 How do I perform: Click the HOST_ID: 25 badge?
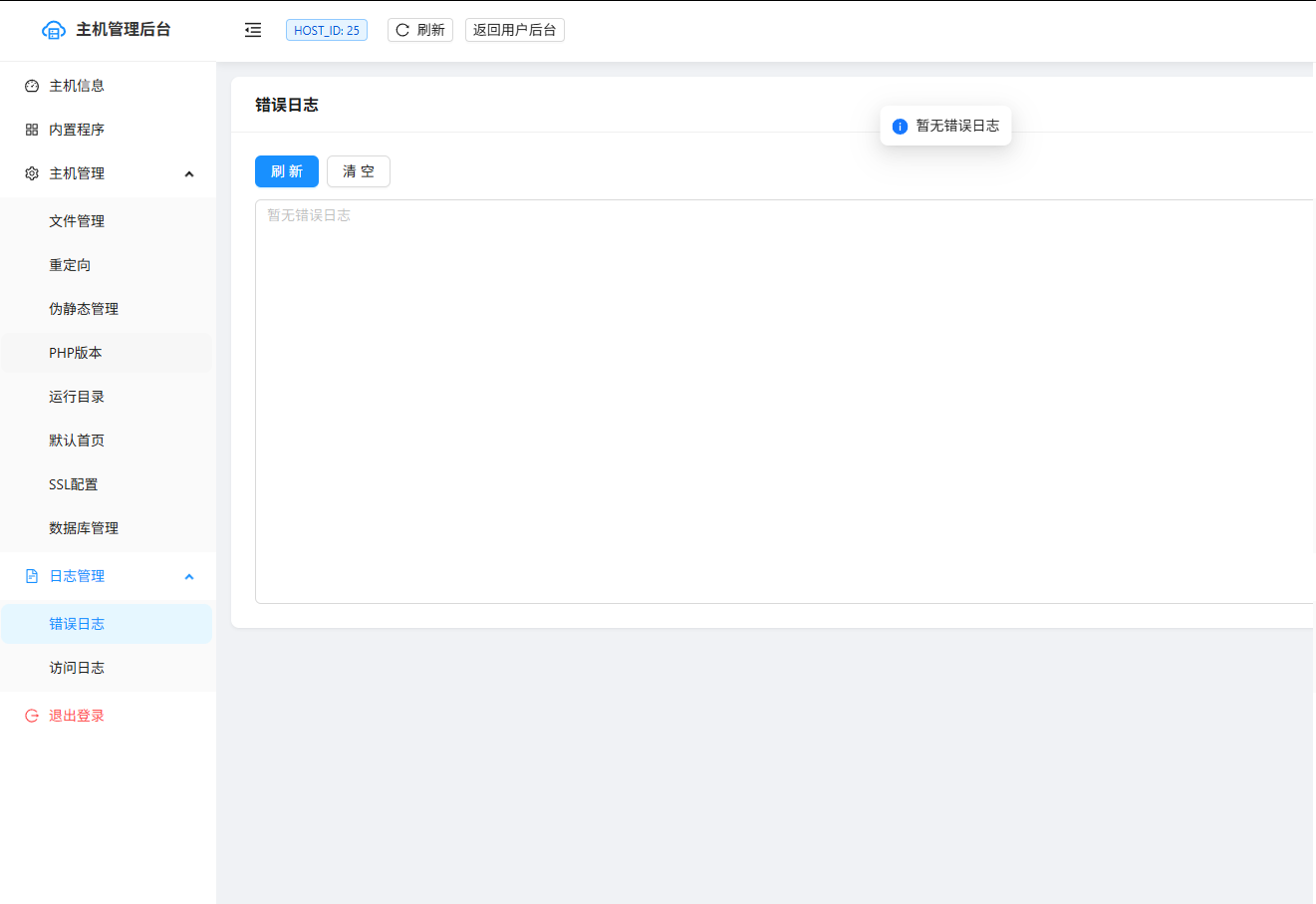(327, 30)
